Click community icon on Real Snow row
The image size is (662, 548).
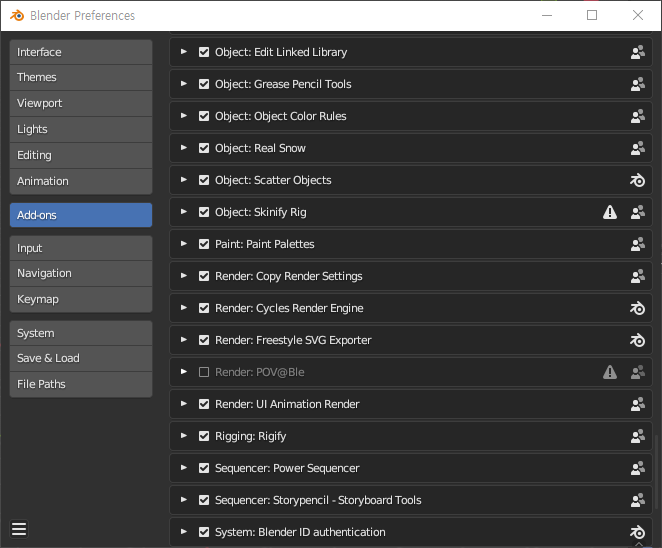(x=638, y=148)
